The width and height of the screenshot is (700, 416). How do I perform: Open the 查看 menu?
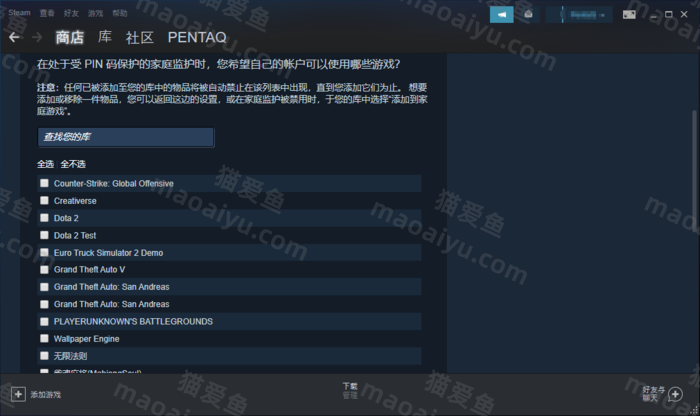click(x=47, y=13)
